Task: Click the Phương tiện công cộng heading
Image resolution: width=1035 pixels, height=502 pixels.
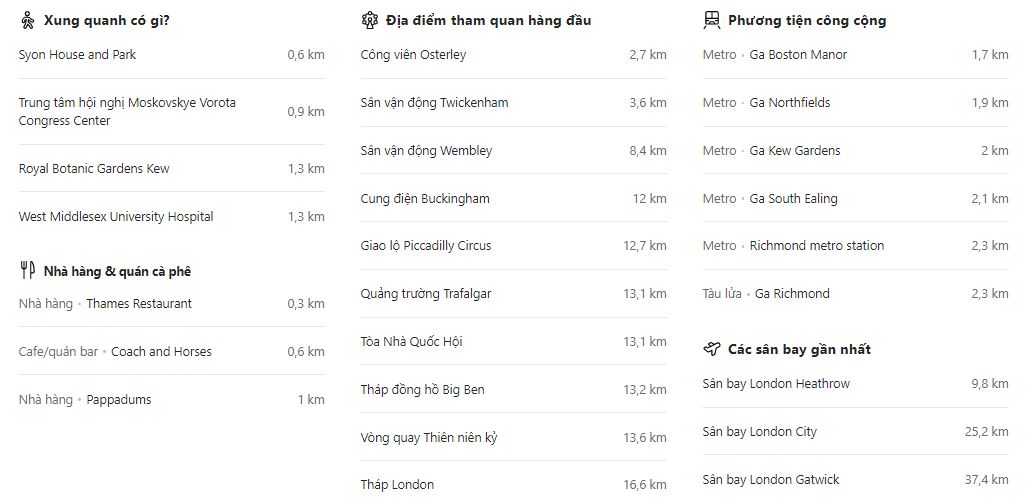Action: pyautogui.click(x=807, y=20)
